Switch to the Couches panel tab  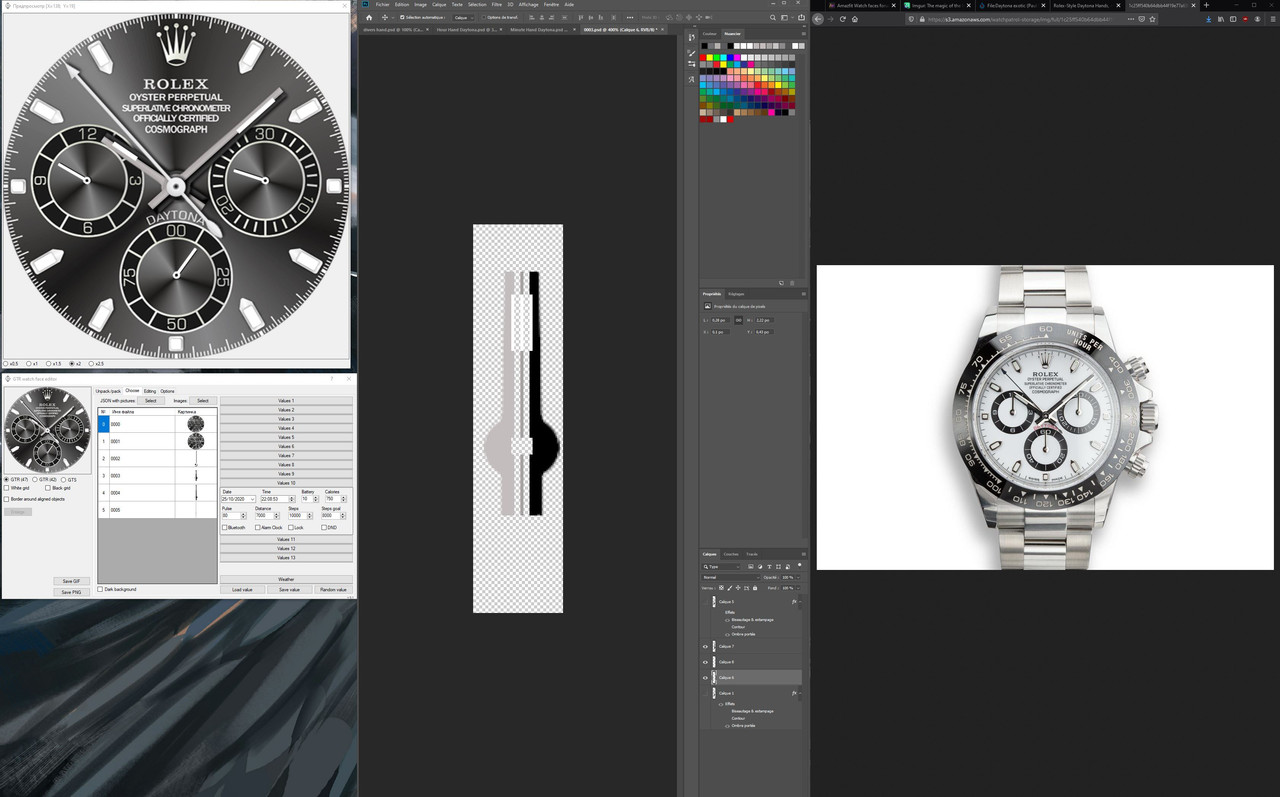[731, 554]
